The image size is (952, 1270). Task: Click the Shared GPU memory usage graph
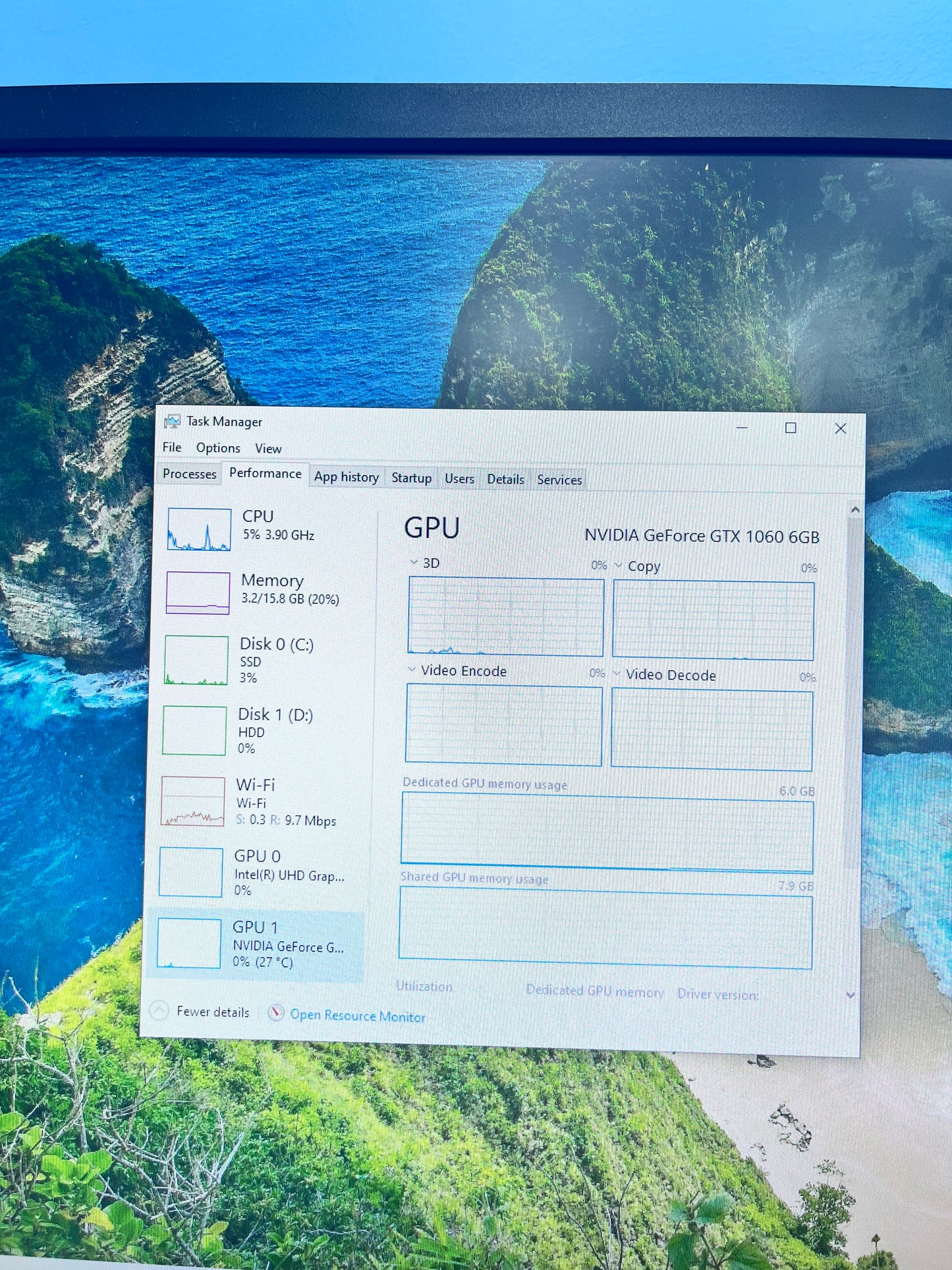605,928
